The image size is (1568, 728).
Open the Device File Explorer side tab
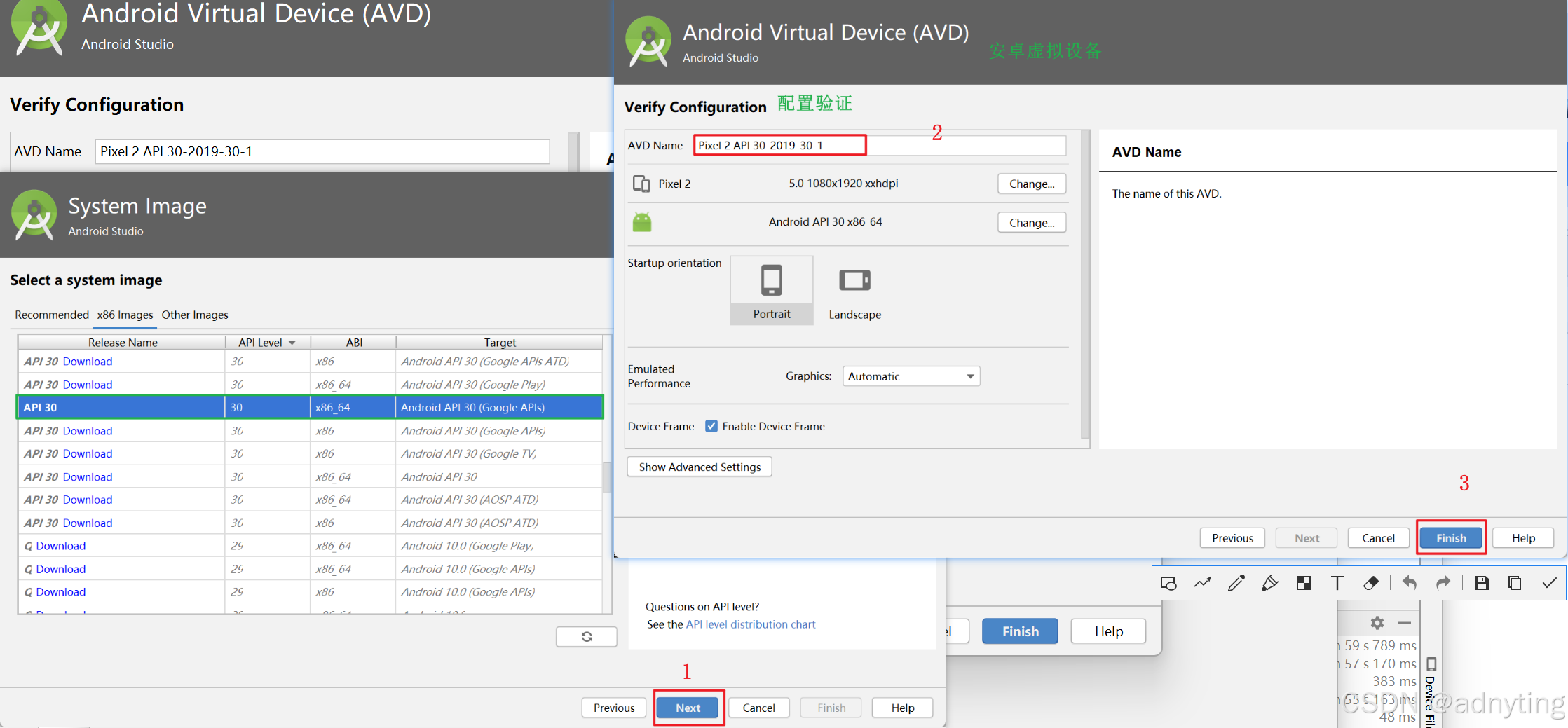coord(1431,694)
